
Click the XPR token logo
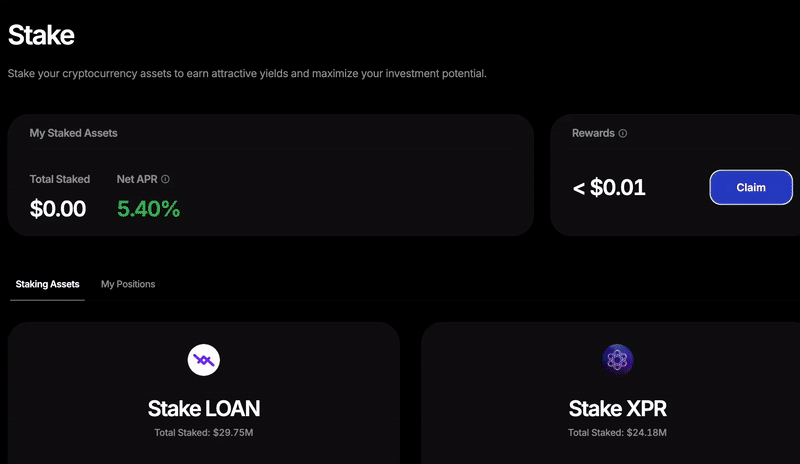click(617, 360)
